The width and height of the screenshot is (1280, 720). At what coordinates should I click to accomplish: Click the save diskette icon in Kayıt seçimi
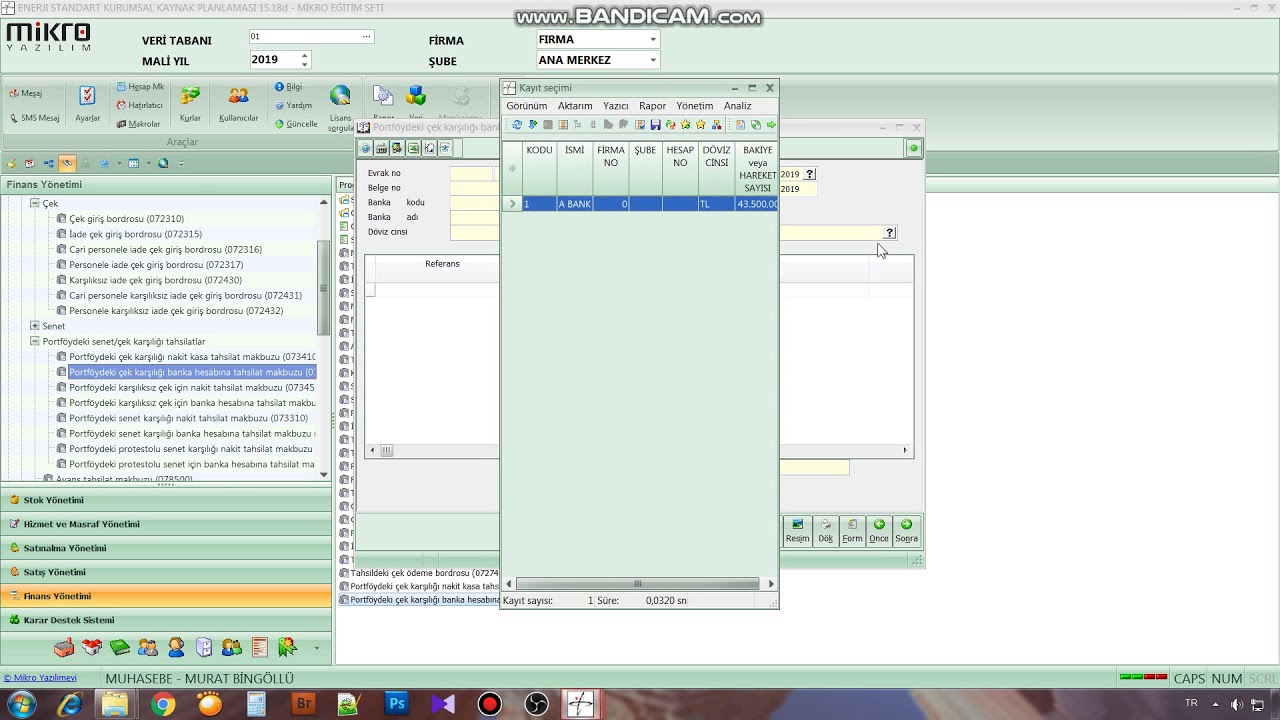(655, 125)
